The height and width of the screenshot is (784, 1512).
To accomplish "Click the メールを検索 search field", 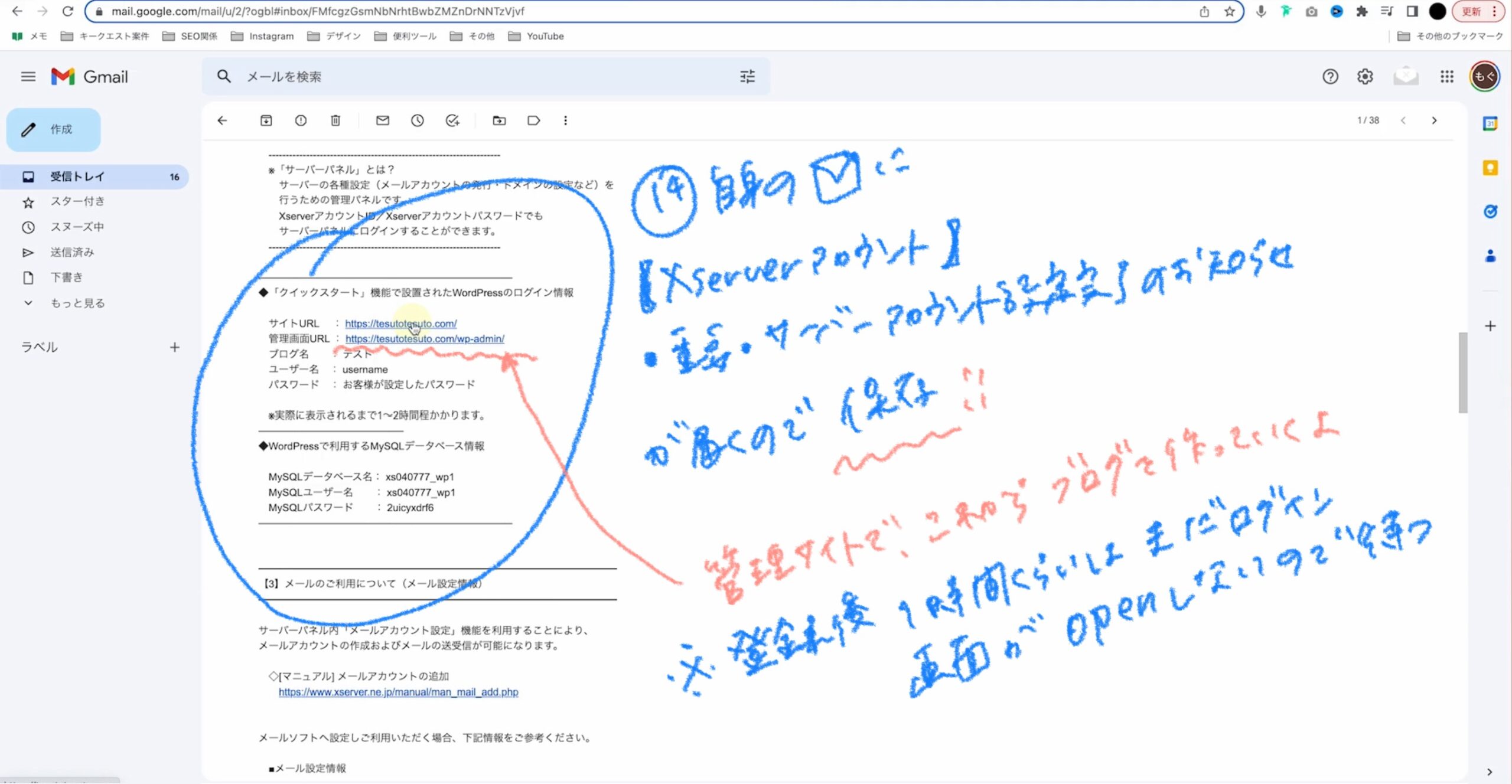I will pyautogui.click(x=472, y=77).
